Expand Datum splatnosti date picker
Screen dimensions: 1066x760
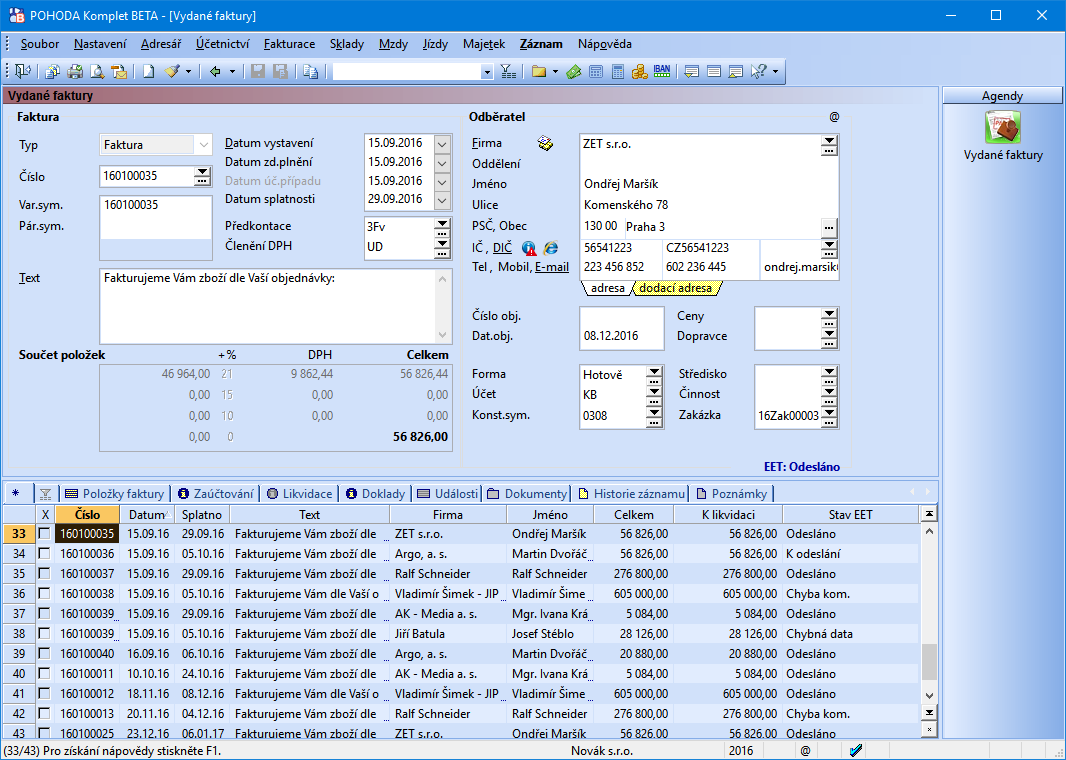442,200
